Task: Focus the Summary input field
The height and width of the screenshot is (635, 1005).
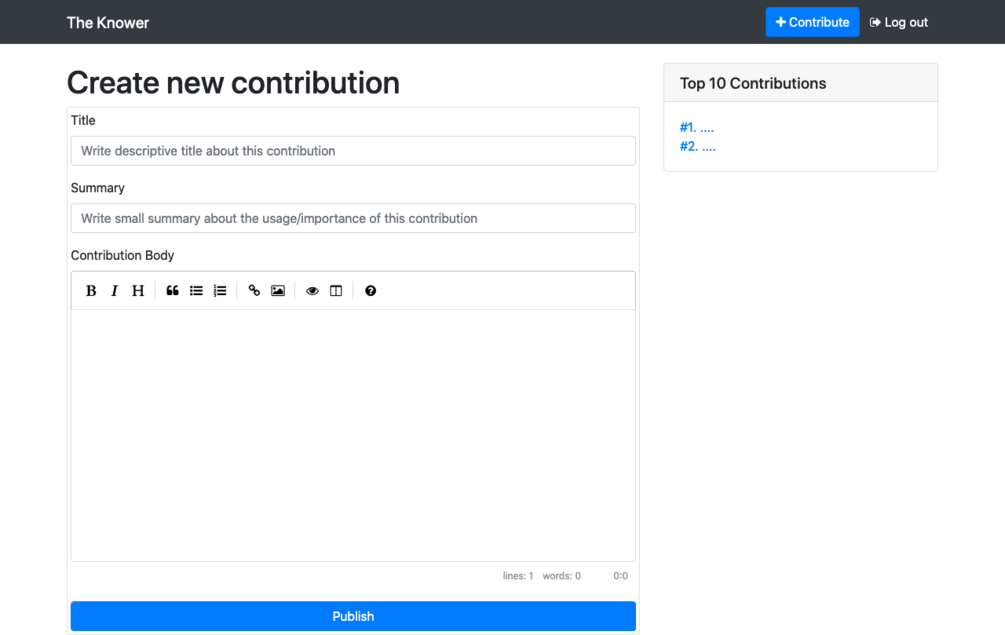Action: [x=353, y=219]
